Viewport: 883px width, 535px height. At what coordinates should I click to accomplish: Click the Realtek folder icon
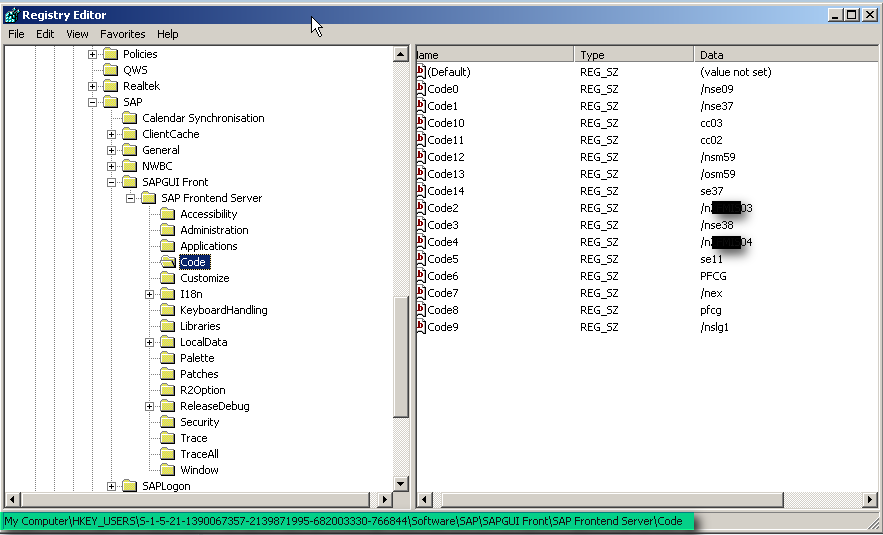coord(110,86)
